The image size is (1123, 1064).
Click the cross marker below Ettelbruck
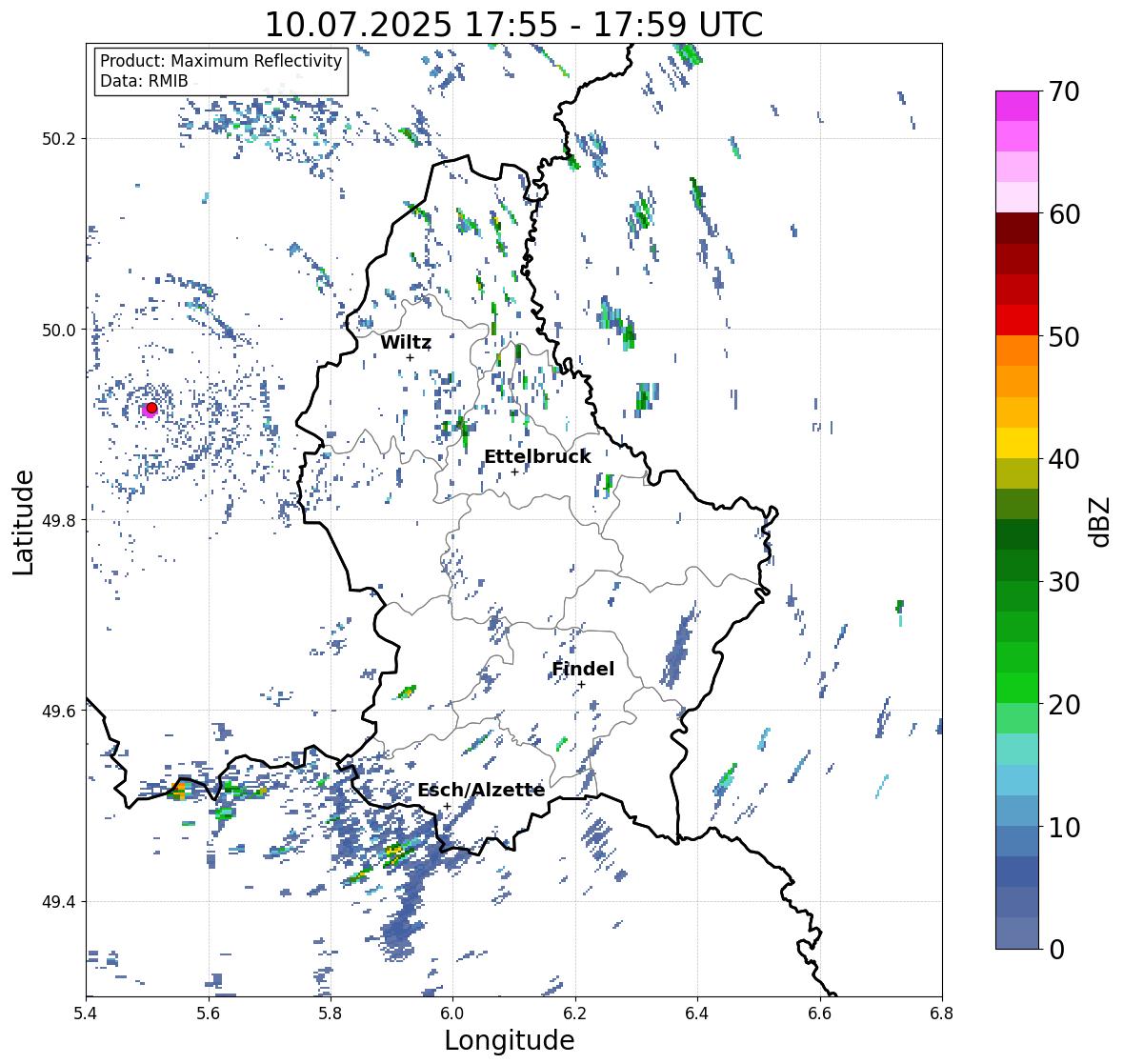pos(515,472)
